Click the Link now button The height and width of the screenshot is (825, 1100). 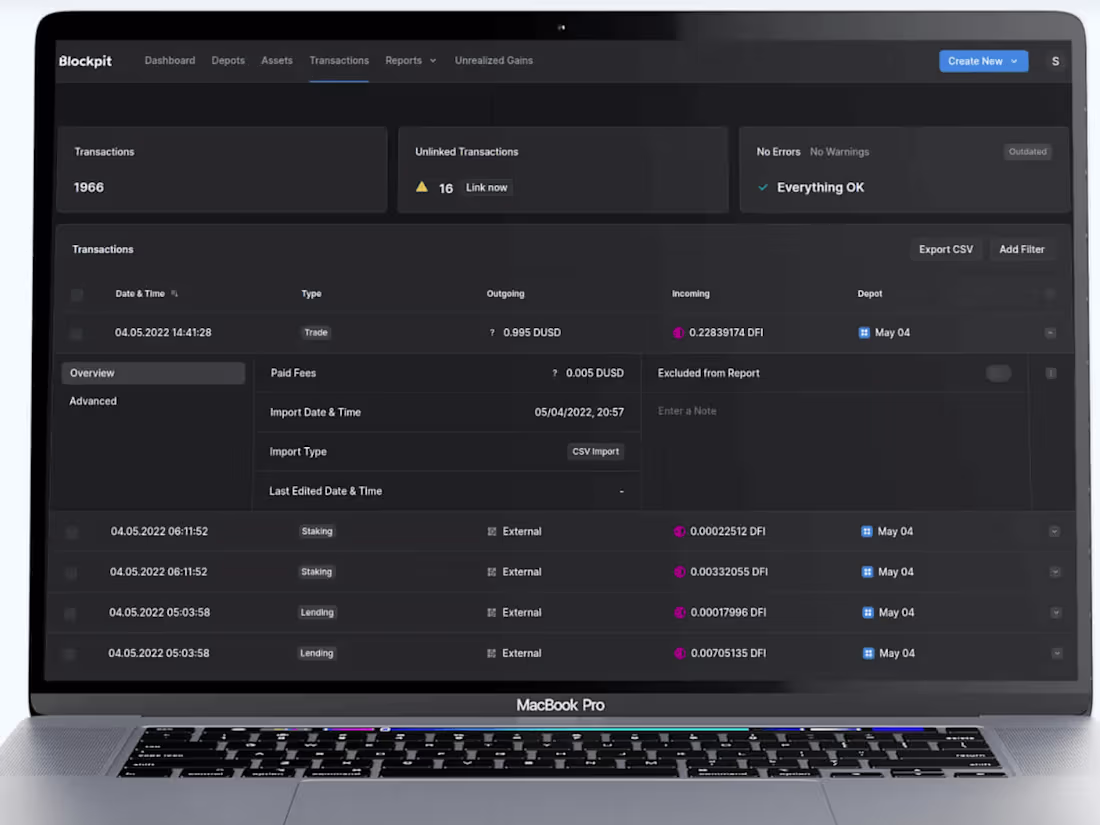coord(486,187)
